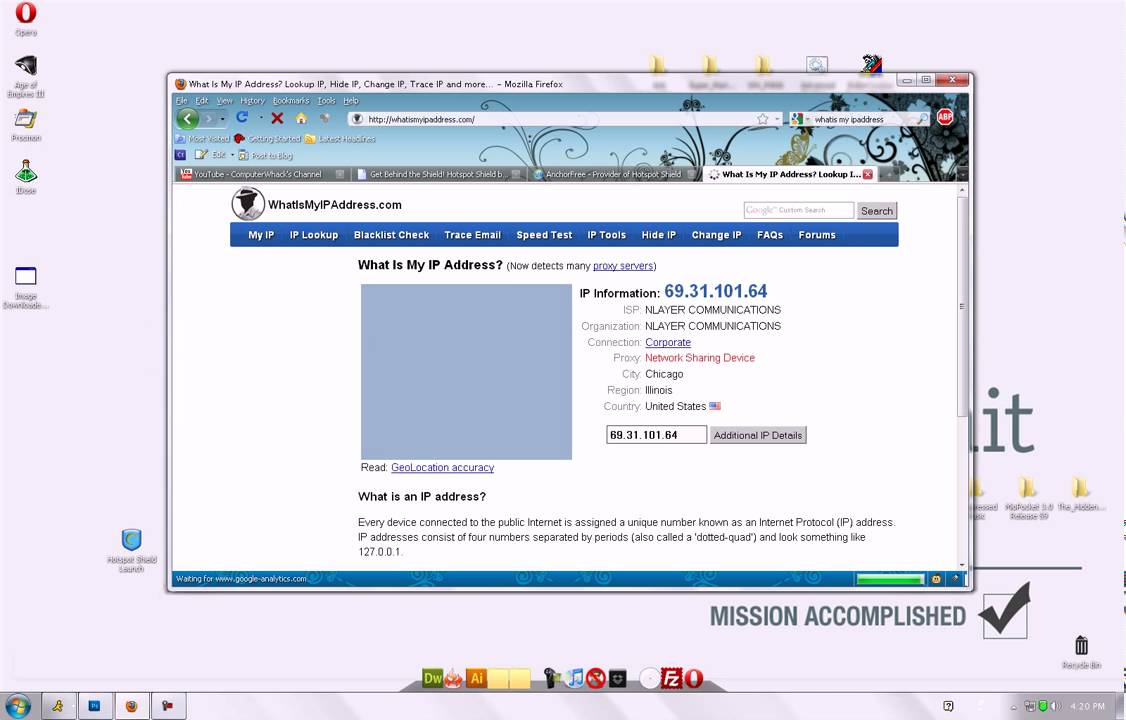Open the File menu
The height and width of the screenshot is (720, 1126).
coord(182,101)
